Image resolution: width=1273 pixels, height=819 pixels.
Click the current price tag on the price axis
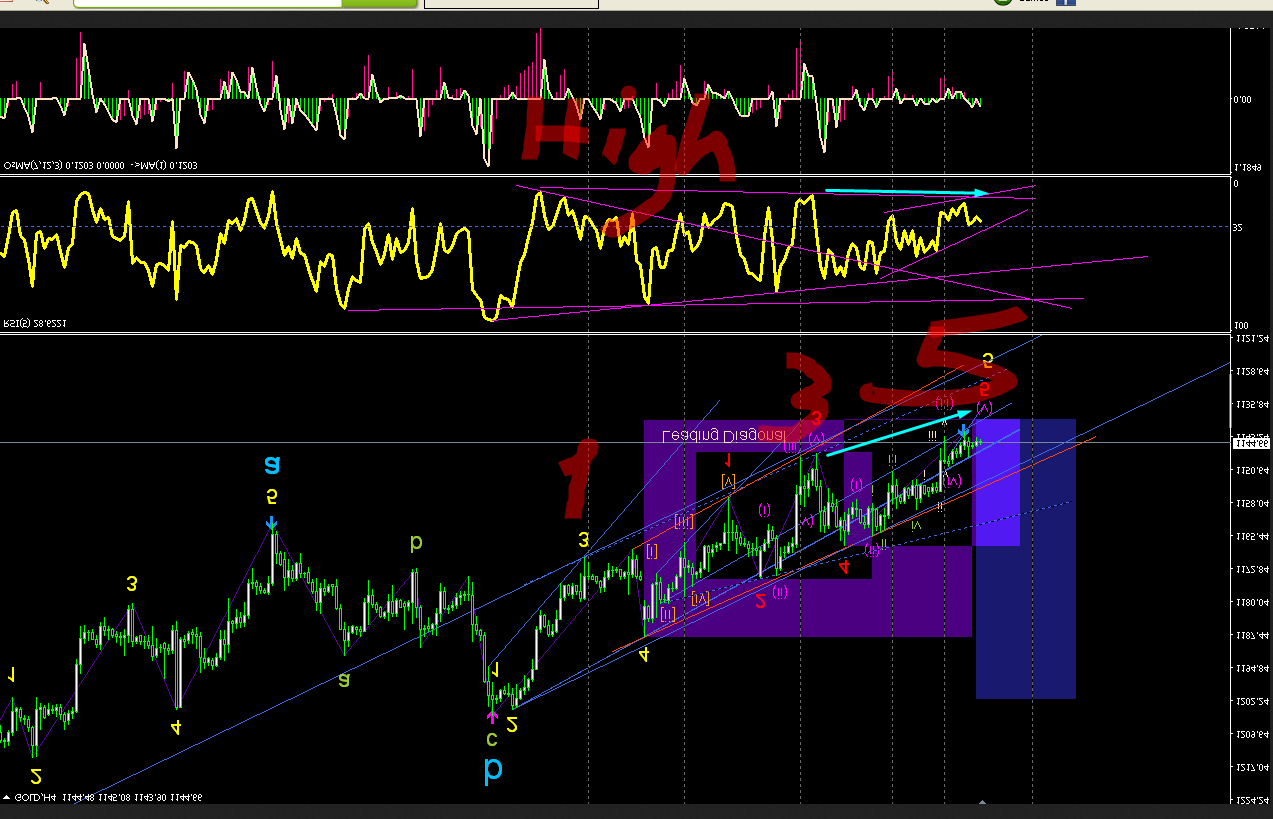coord(1253,443)
